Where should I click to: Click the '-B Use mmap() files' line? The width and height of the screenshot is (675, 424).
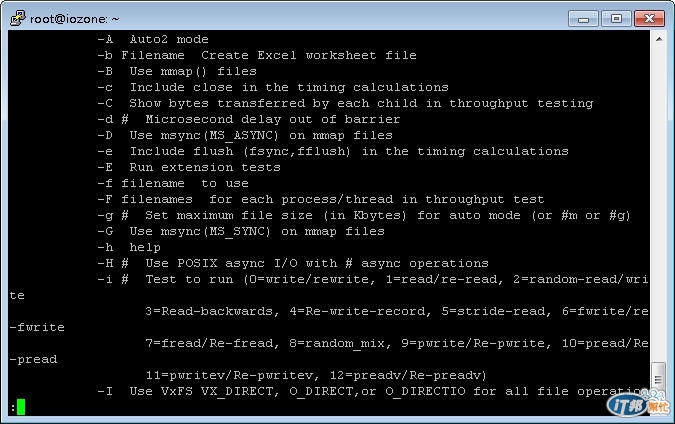pos(177,71)
